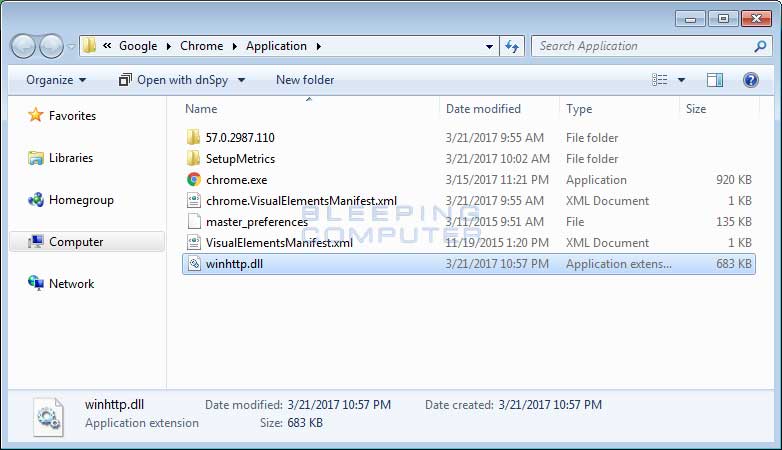Viewport: 782px width, 450px height.
Task: Click Date created value in details pane
Action: (x=550, y=405)
